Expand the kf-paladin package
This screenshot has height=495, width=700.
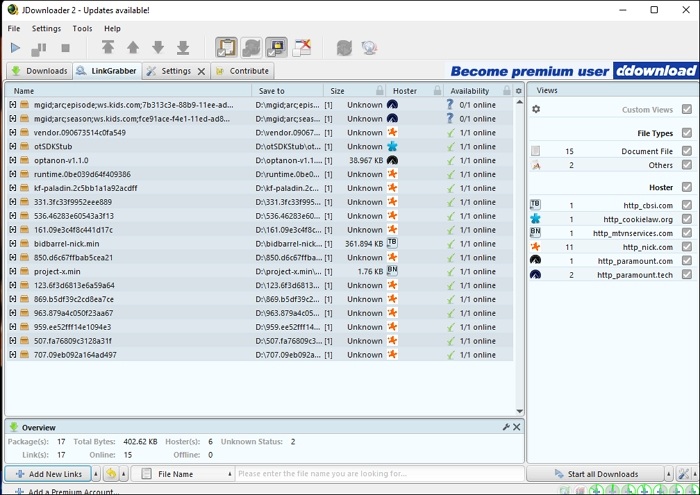coord(12,187)
